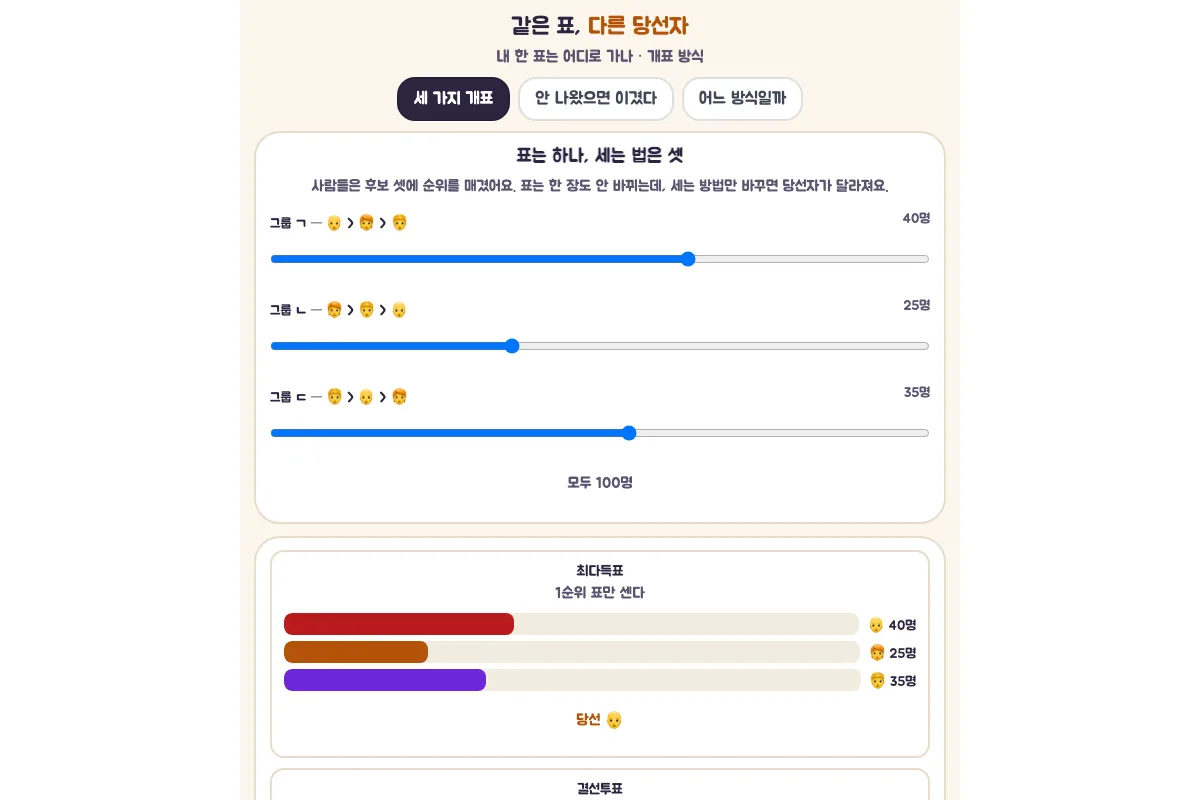1200x800 pixels.
Task: Click the winner face emoji next to 당선
Action: tap(614, 720)
